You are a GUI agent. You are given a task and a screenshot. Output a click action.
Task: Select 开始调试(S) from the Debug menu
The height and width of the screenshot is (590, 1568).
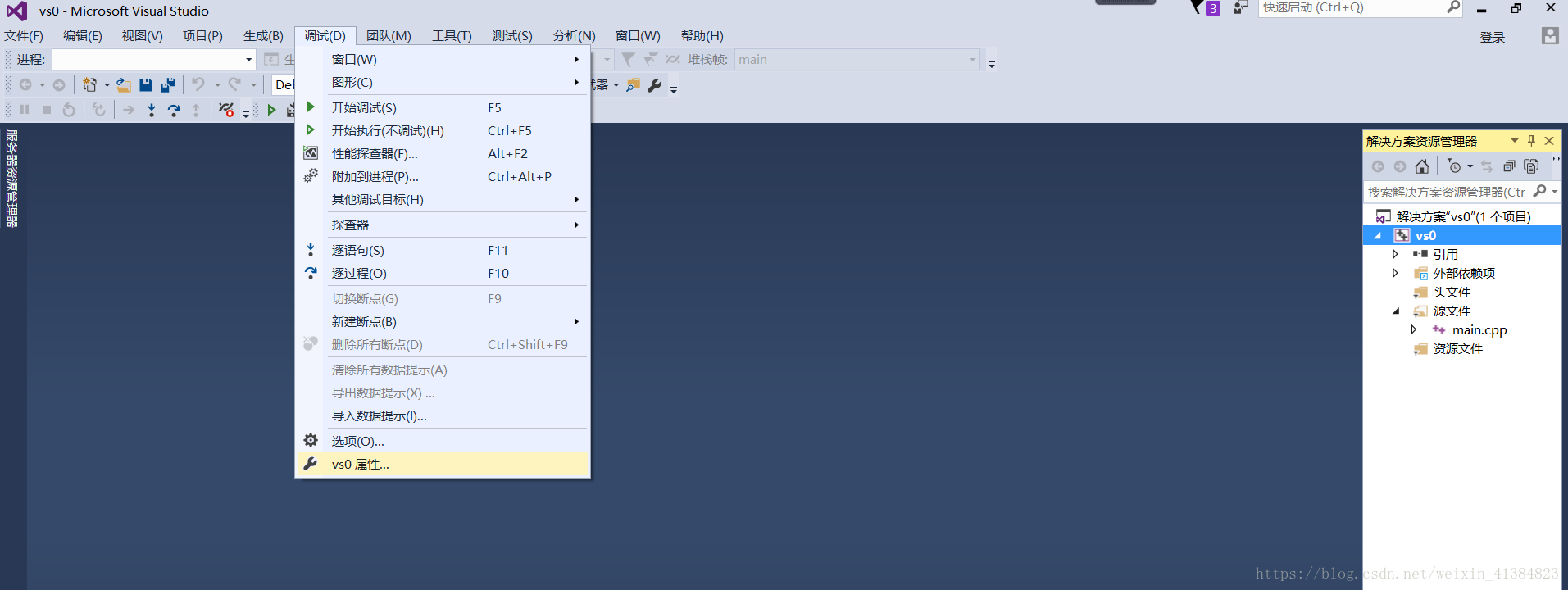[443, 107]
